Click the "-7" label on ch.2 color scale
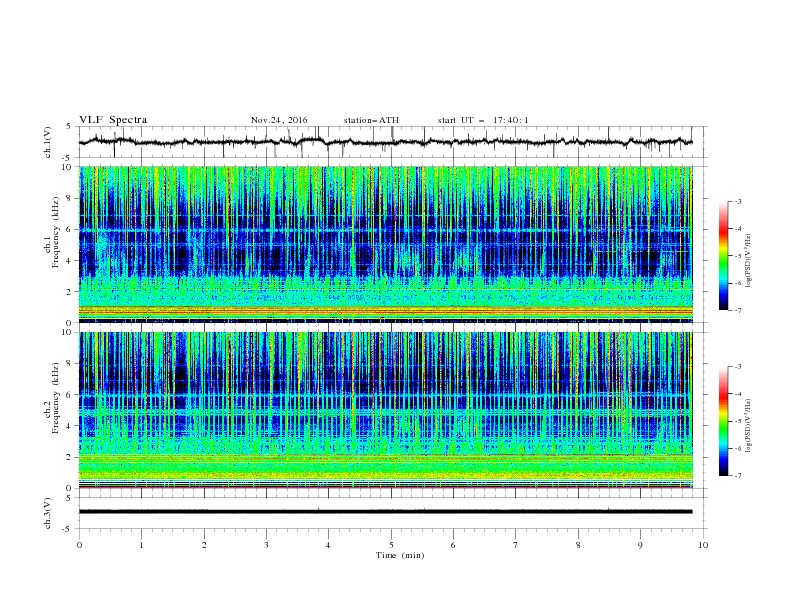Image resolution: width=792 pixels, height=612 pixels. 738,476
